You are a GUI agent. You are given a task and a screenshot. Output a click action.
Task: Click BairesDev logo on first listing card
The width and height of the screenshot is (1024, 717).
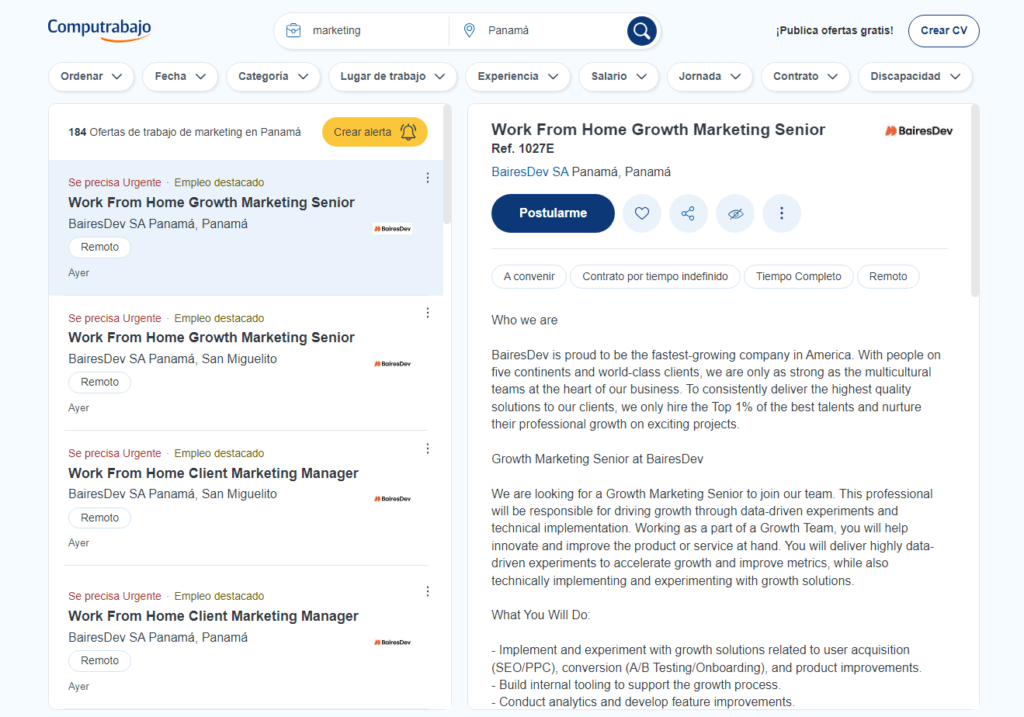point(392,229)
